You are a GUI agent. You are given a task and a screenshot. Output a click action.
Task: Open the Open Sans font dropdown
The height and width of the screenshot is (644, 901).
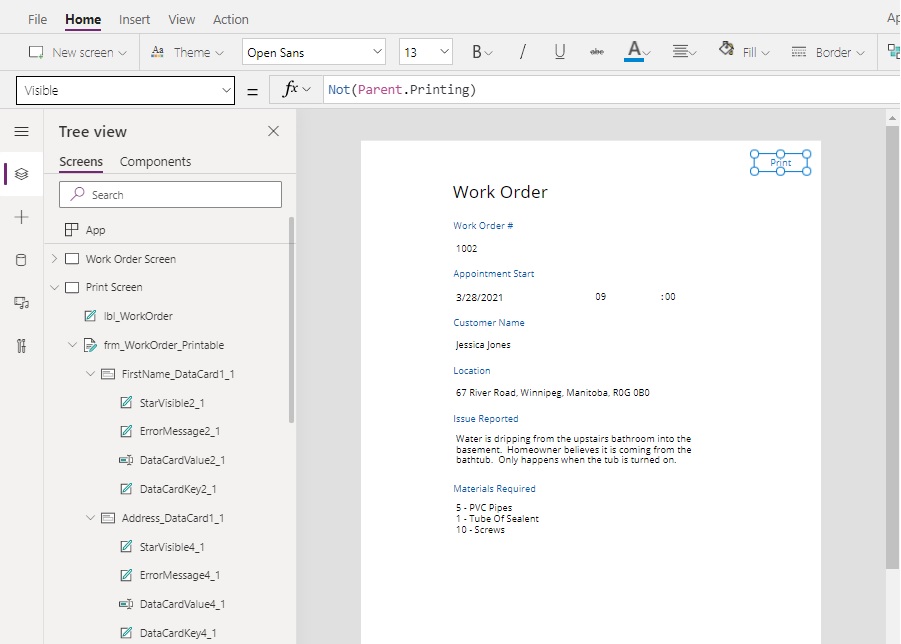(314, 52)
